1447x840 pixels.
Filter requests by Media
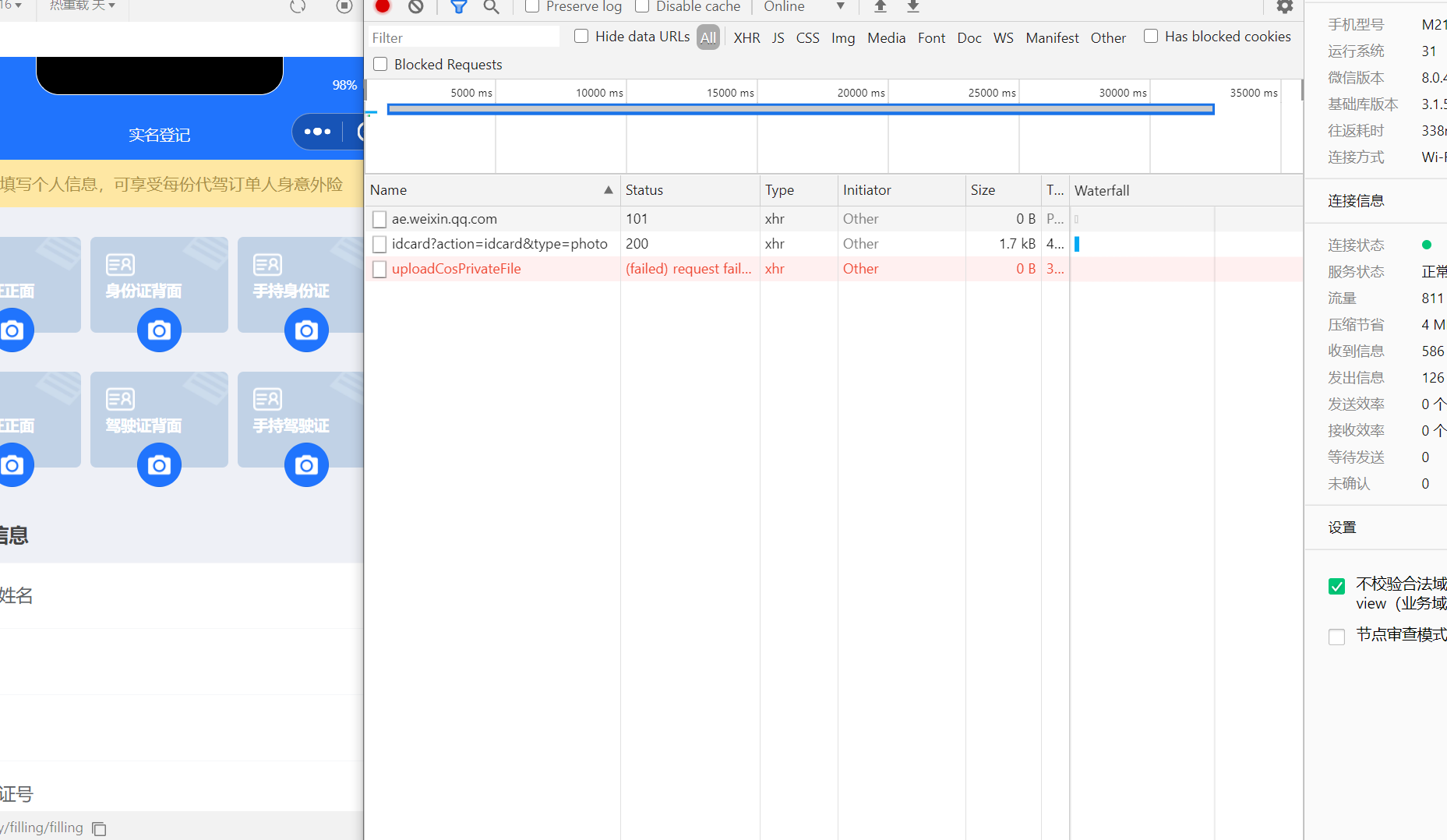tap(886, 37)
